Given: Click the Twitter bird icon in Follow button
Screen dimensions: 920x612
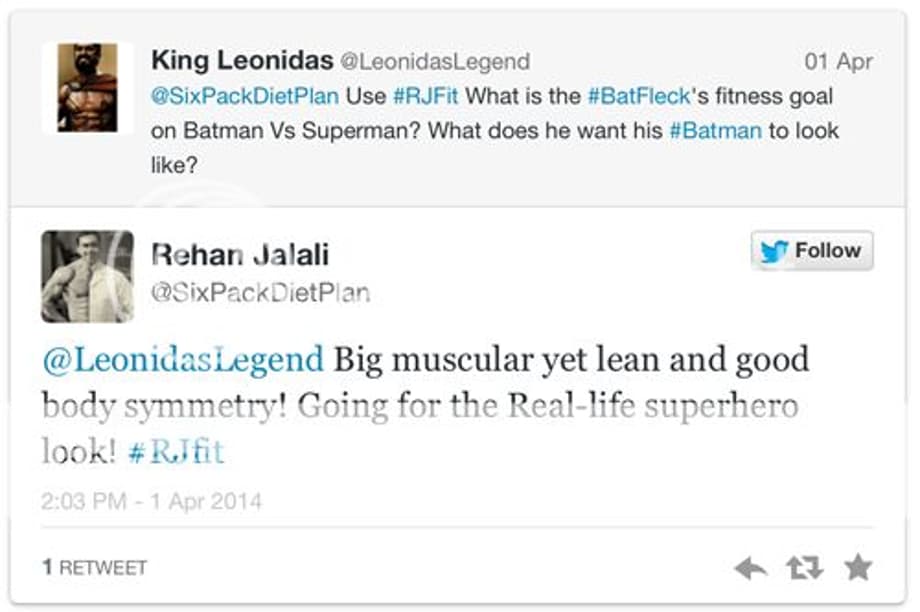Looking at the screenshot, I should coord(773,252).
